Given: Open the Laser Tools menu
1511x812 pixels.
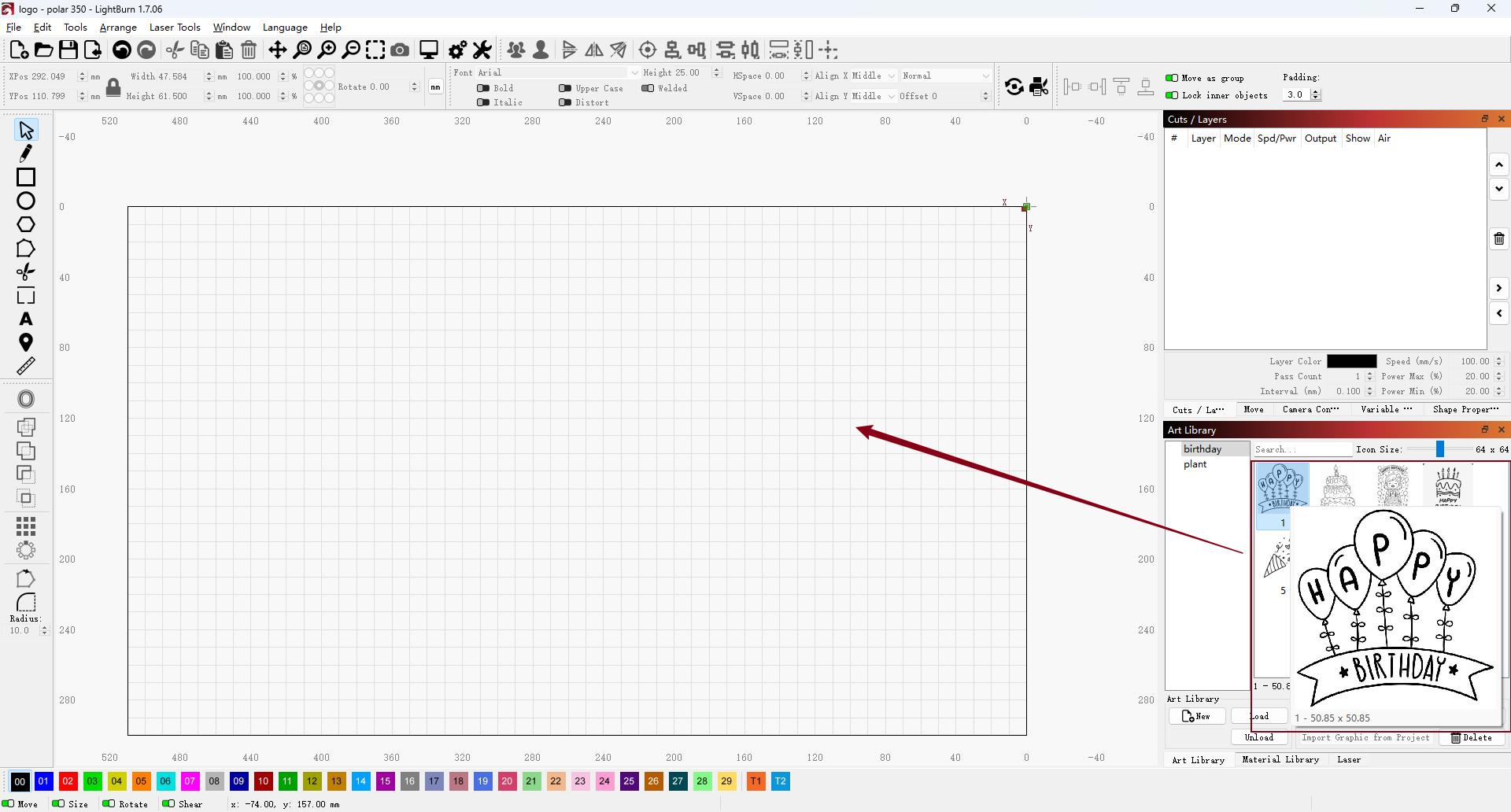Looking at the screenshot, I should (x=175, y=27).
